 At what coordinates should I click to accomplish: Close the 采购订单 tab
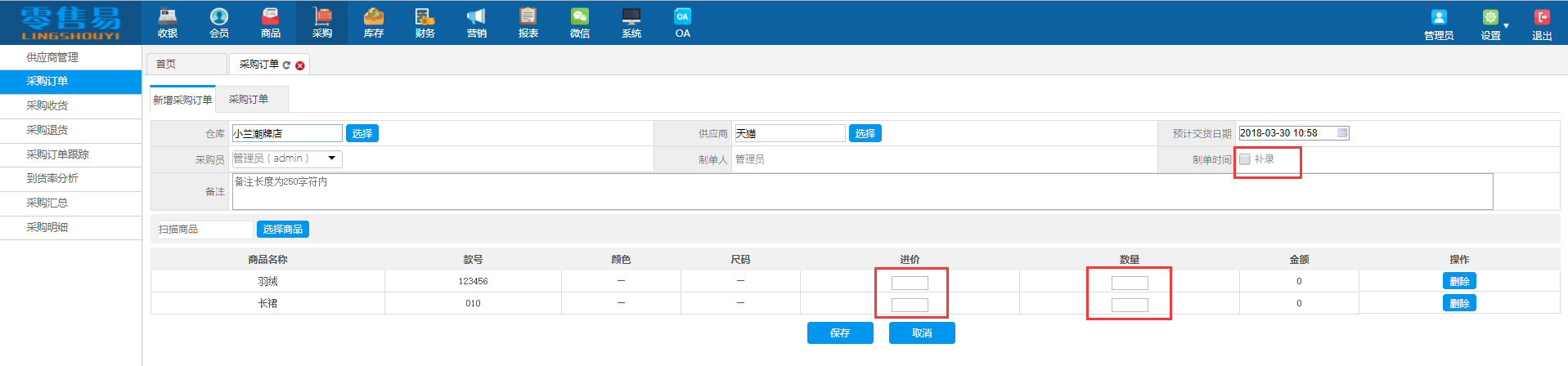(x=300, y=65)
